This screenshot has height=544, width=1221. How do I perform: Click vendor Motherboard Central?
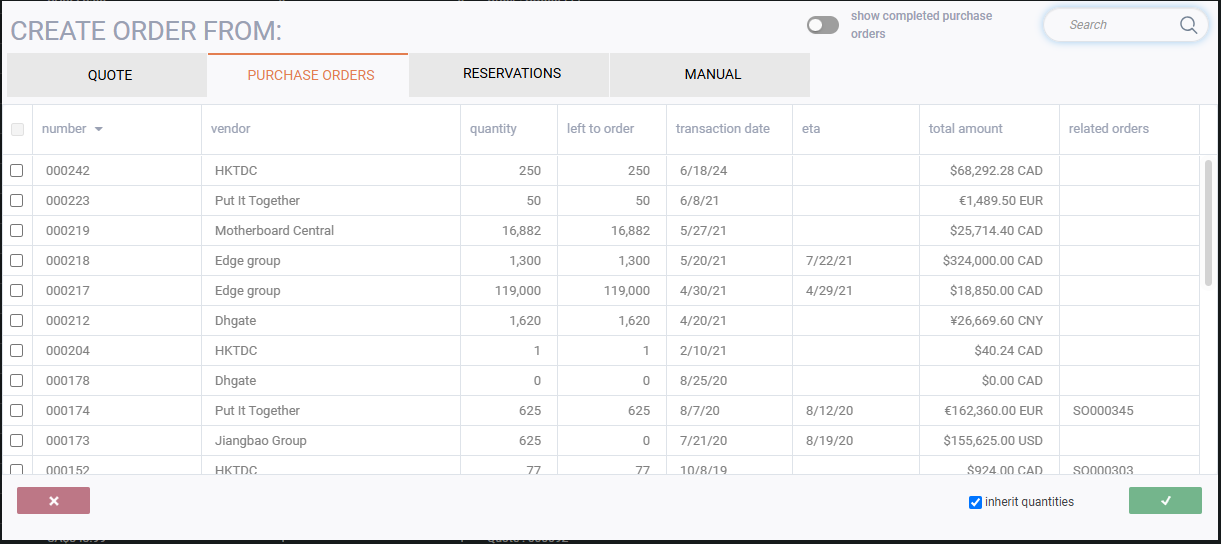tap(275, 231)
